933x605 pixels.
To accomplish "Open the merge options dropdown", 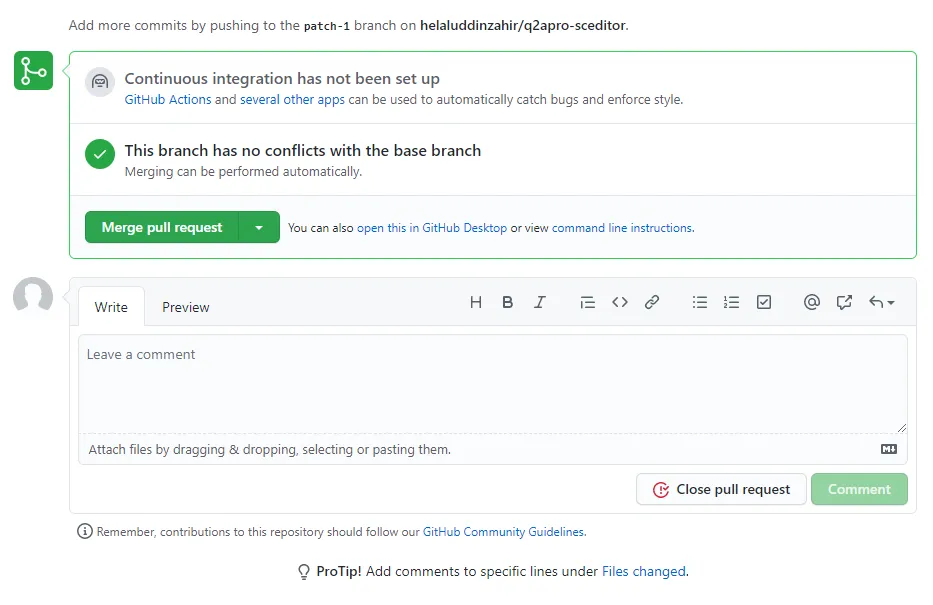I will coord(259,227).
